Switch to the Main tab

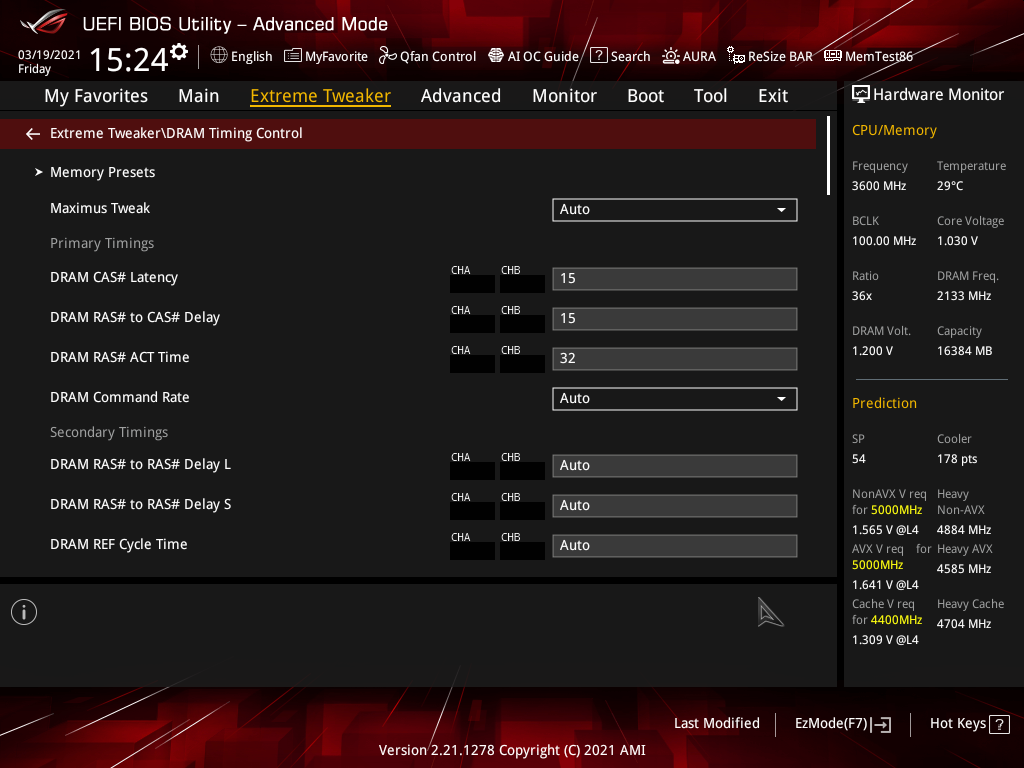199,96
